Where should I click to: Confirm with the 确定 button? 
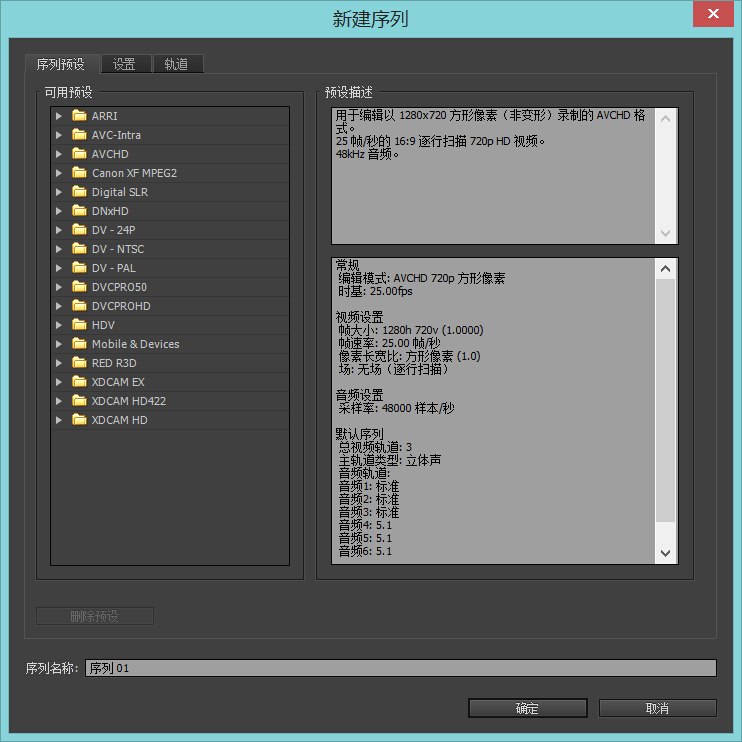click(527, 708)
